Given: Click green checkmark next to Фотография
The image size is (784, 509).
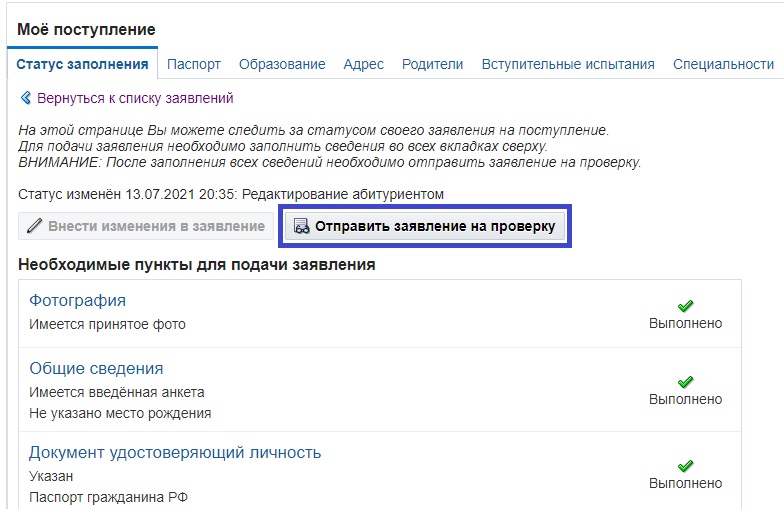Looking at the screenshot, I should (x=686, y=306).
